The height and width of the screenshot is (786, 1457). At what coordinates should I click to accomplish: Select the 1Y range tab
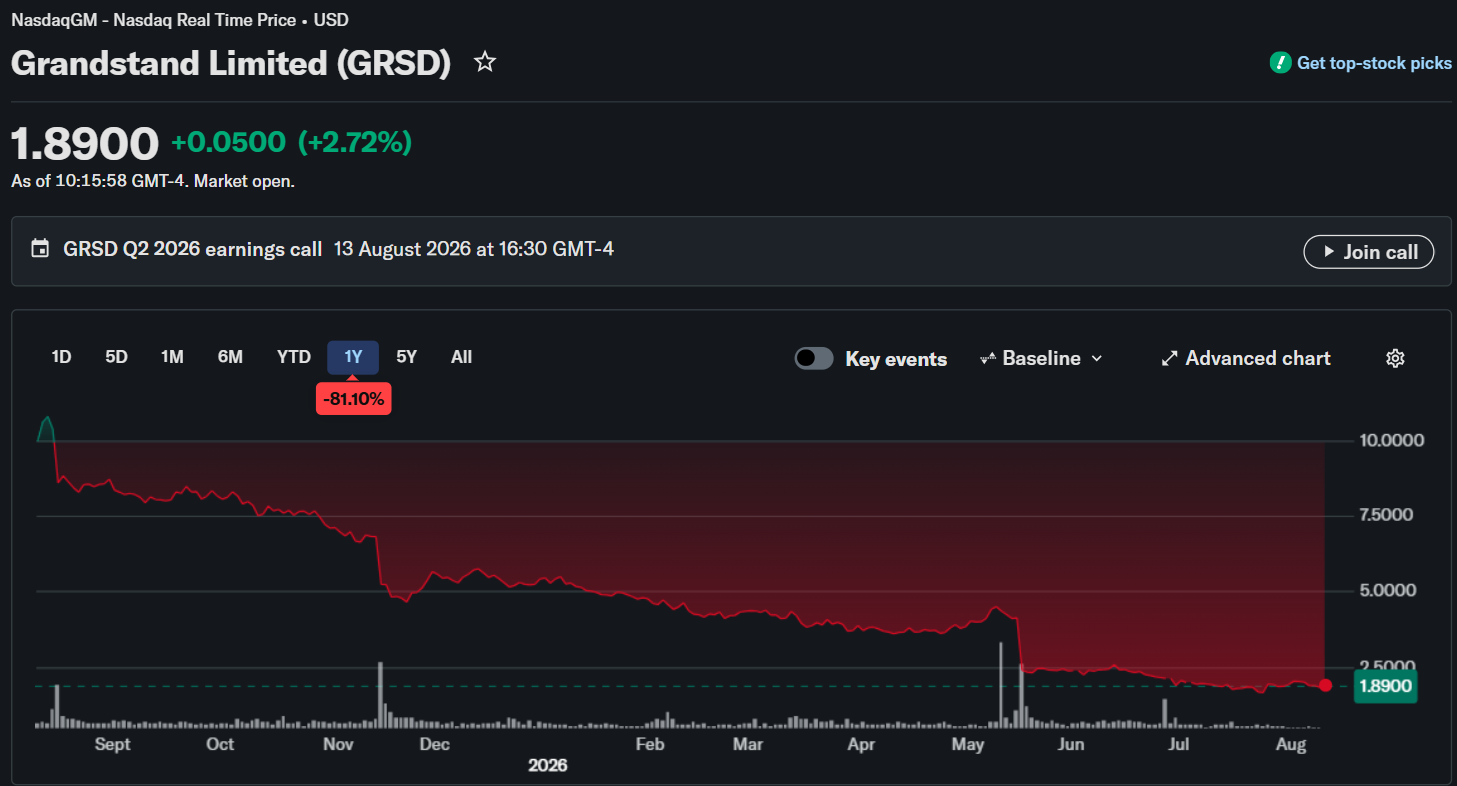pyautogui.click(x=353, y=357)
